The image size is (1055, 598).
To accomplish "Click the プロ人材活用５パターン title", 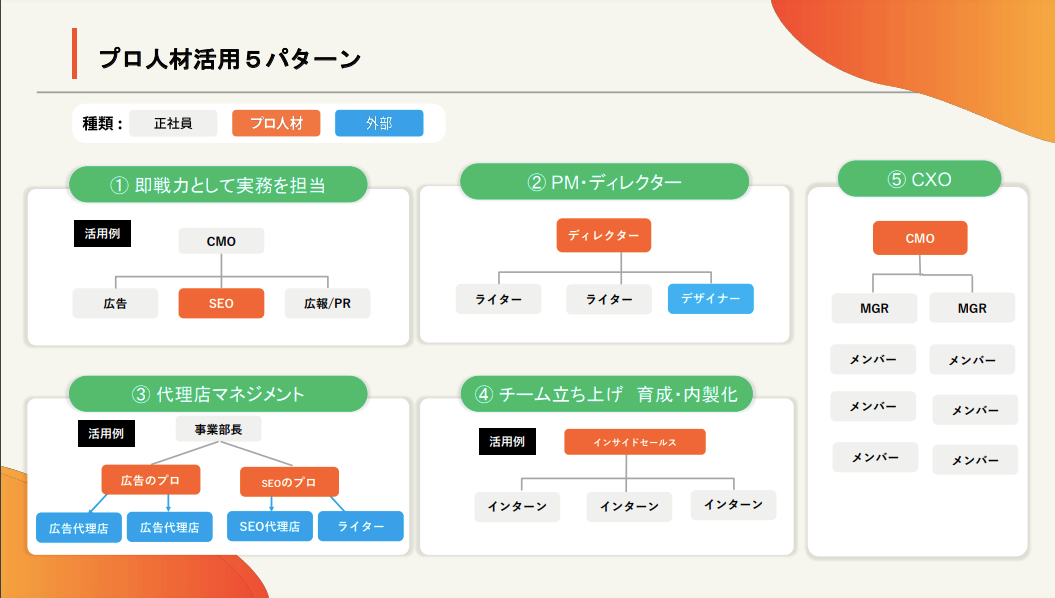I will coord(229,59).
